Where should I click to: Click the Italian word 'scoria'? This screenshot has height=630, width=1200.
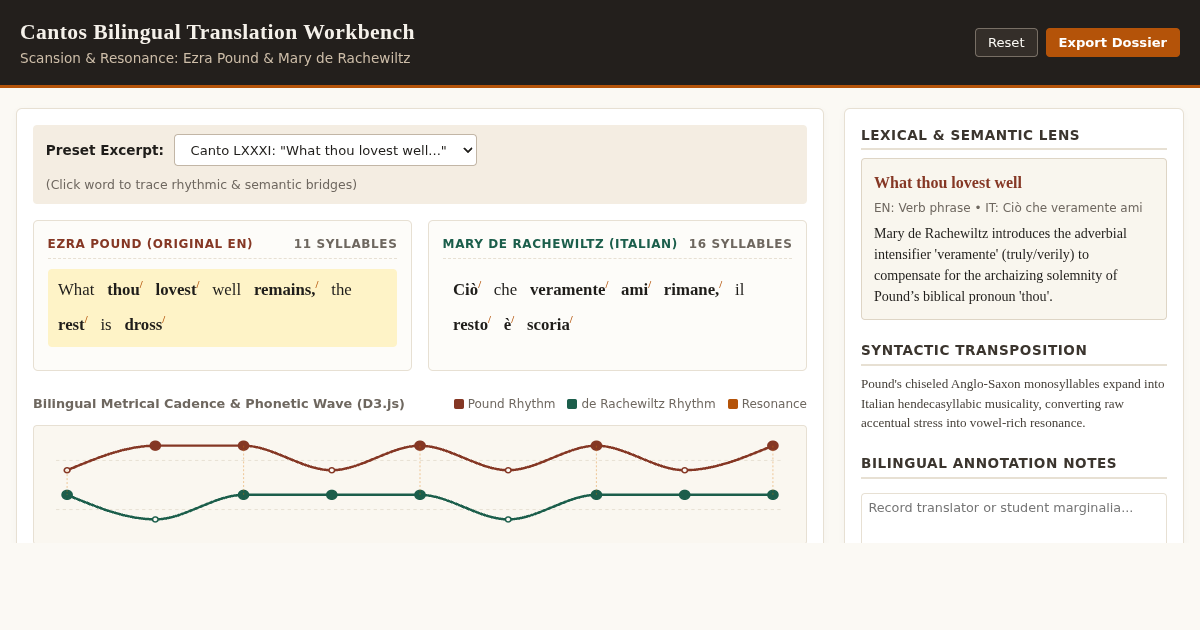coord(549,325)
